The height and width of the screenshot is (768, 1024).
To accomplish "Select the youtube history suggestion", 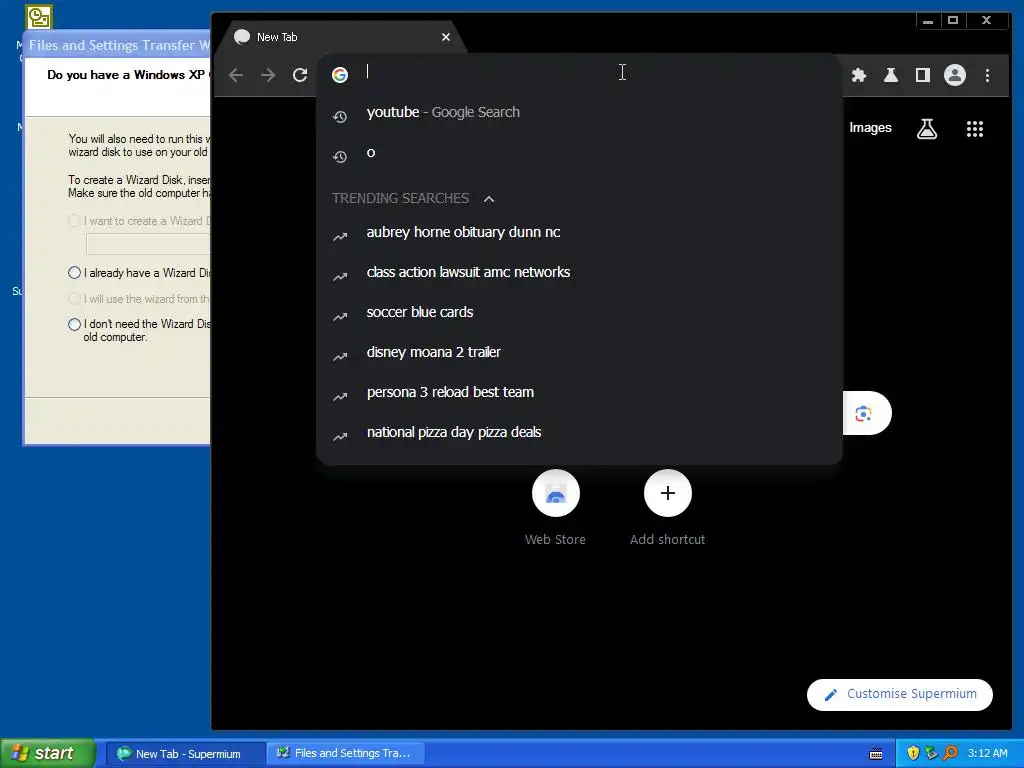I will pyautogui.click(x=579, y=112).
